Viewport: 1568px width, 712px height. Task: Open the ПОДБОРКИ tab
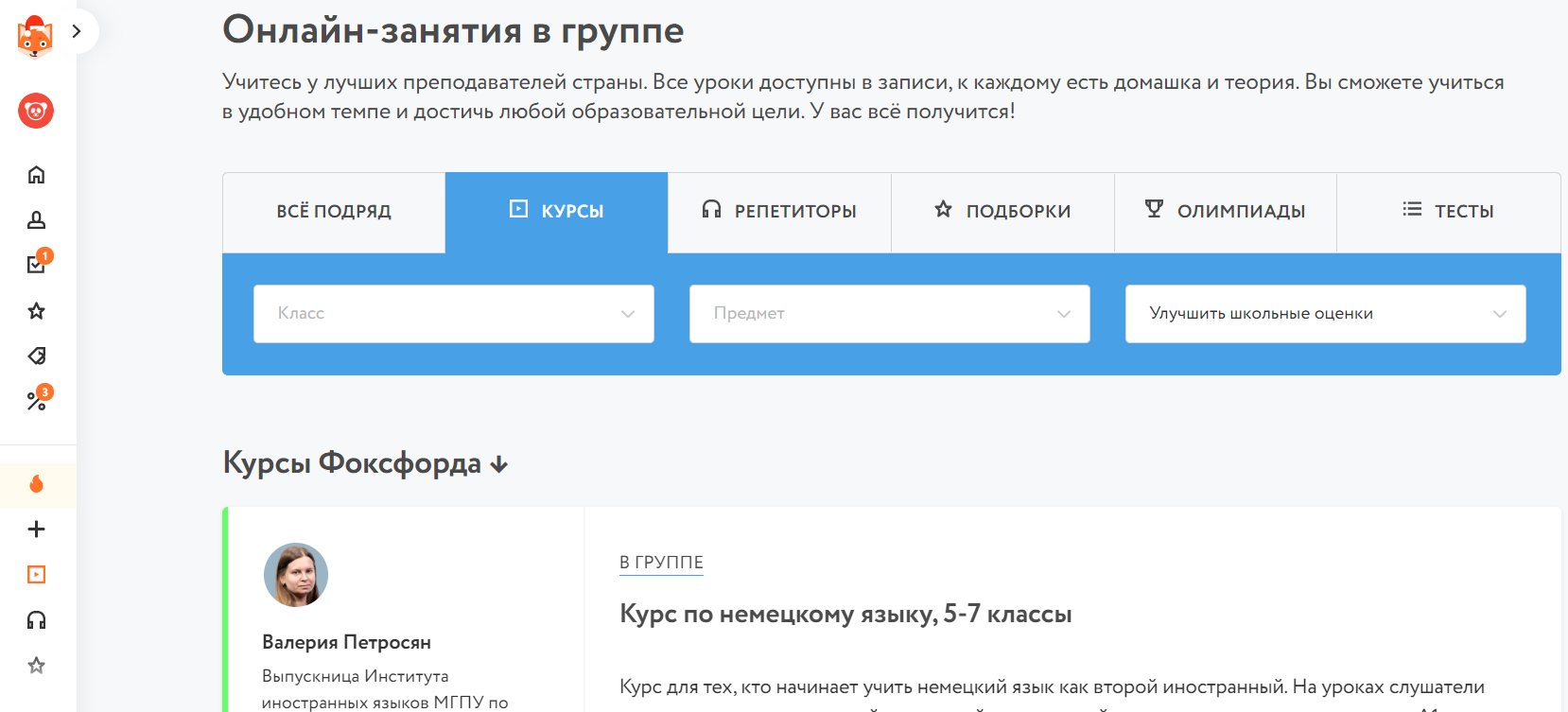pos(1002,212)
